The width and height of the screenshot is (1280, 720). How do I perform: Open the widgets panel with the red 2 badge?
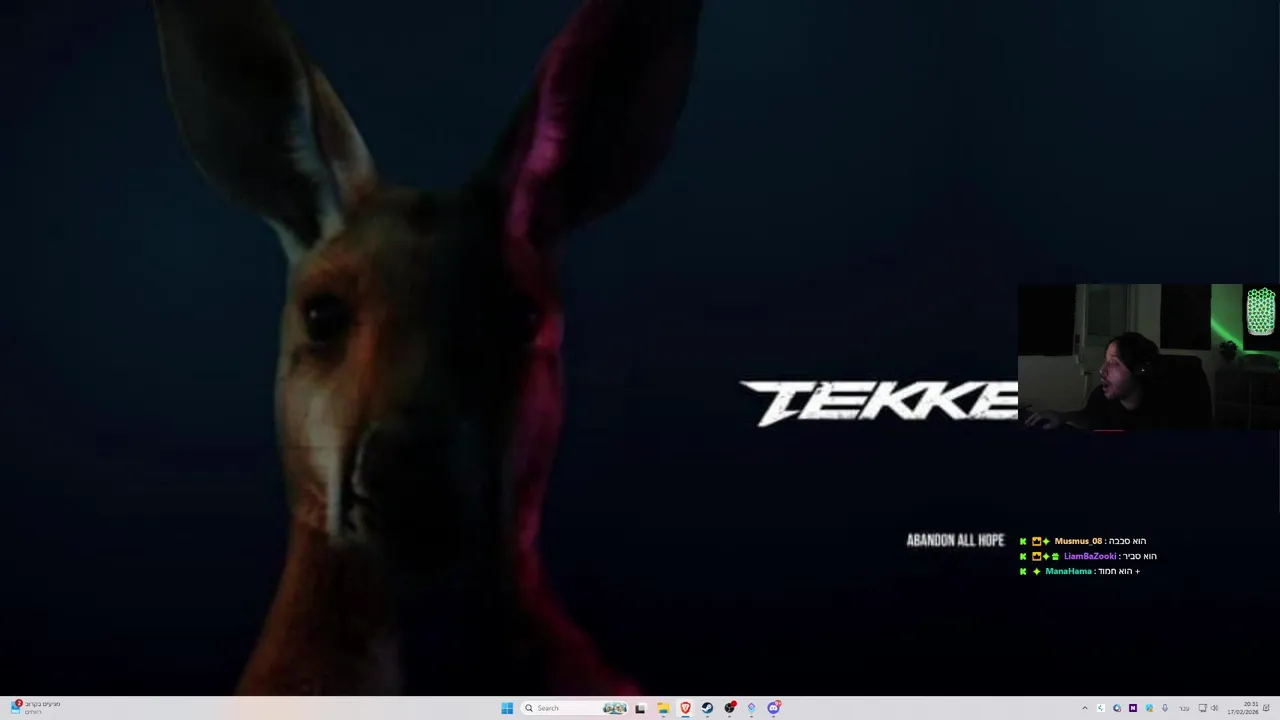[36, 708]
